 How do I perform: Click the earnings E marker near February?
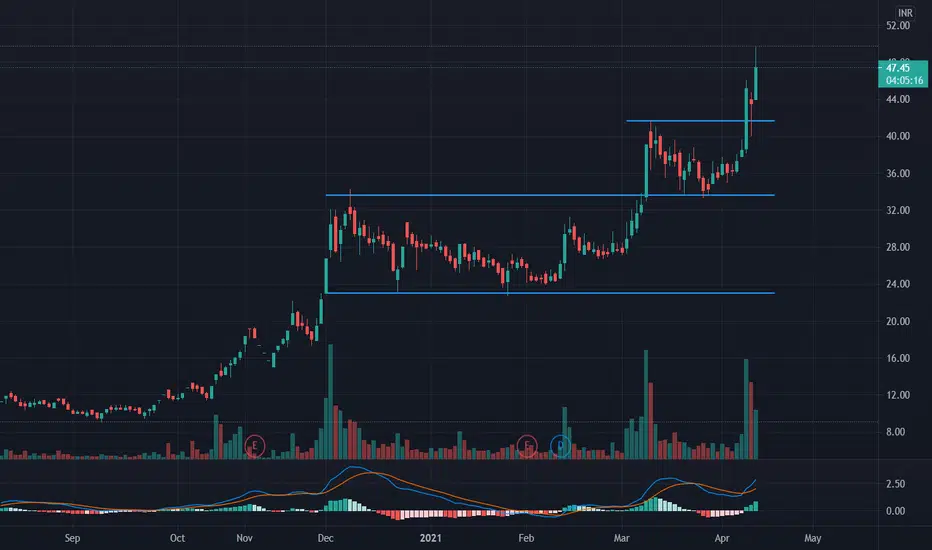527,445
